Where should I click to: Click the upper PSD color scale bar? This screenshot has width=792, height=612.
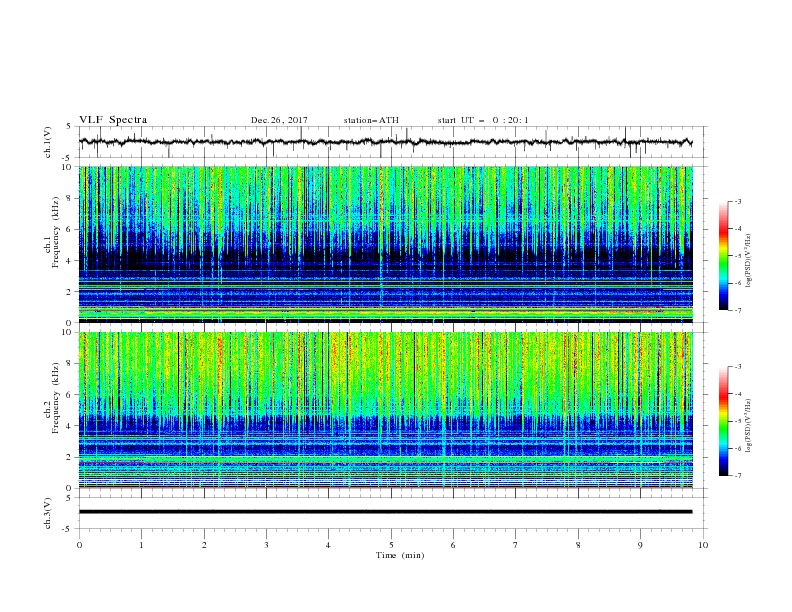[x=724, y=256]
